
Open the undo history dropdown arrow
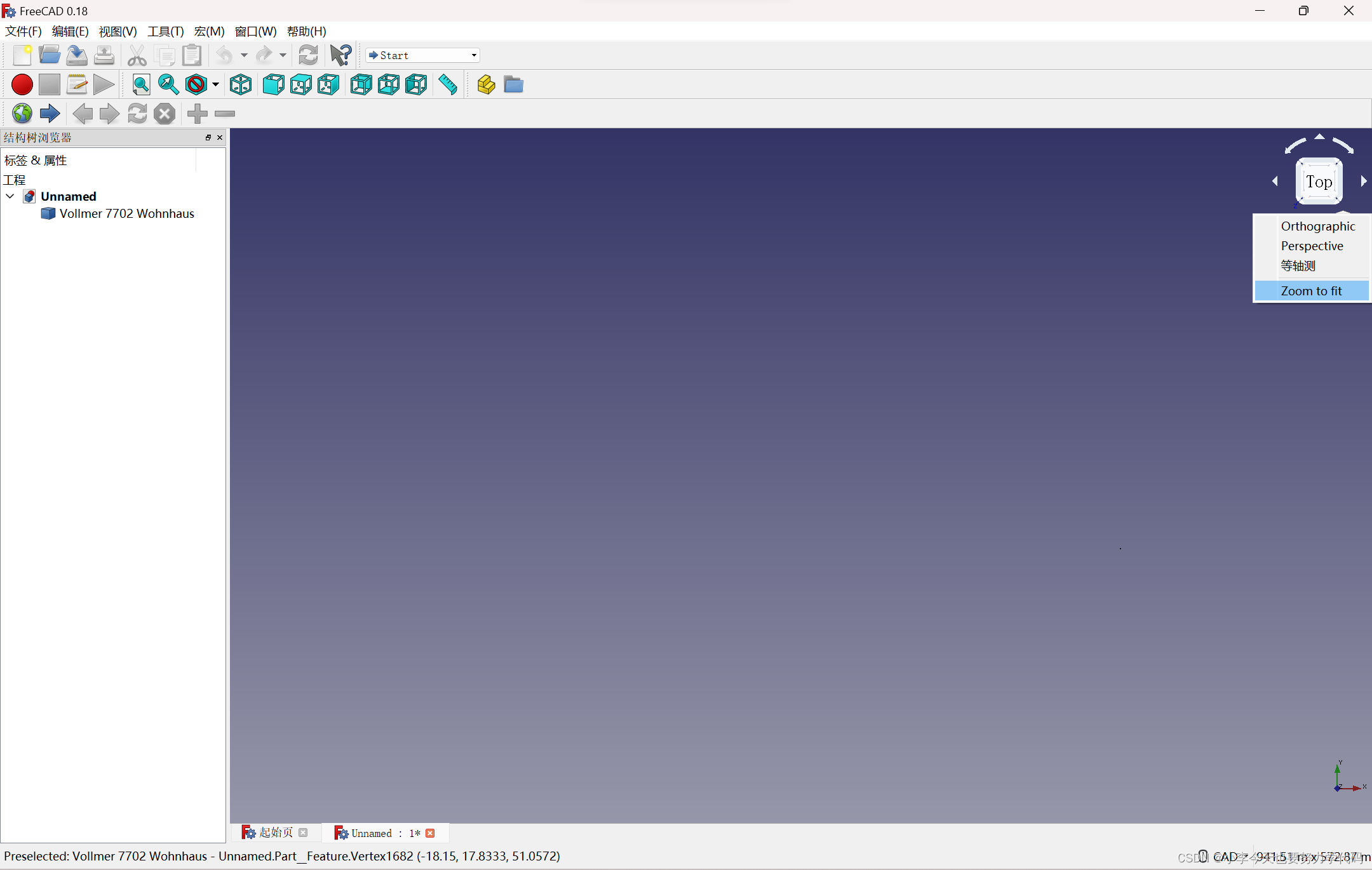(x=244, y=55)
